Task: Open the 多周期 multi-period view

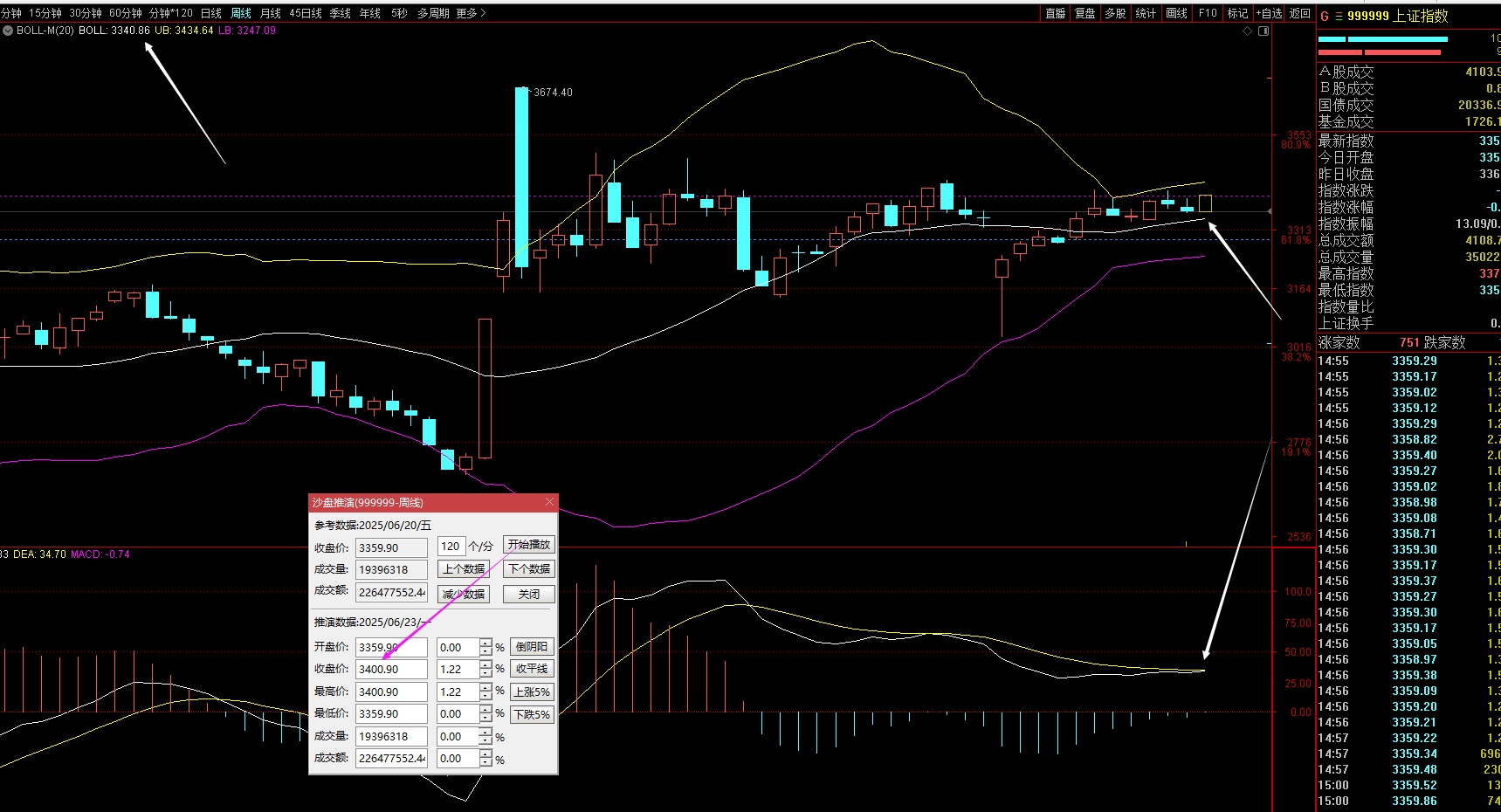Action: tap(433, 13)
